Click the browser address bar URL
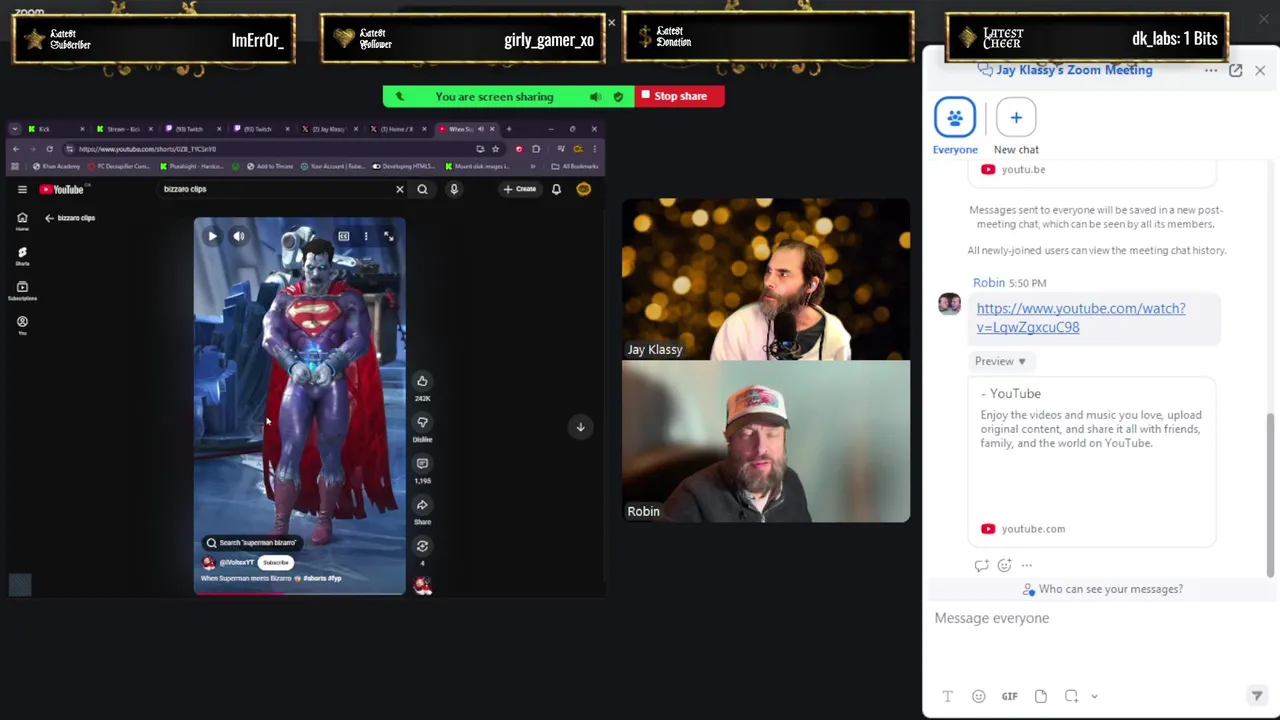The height and width of the screenshot is (720, 1280). (147, 149)
